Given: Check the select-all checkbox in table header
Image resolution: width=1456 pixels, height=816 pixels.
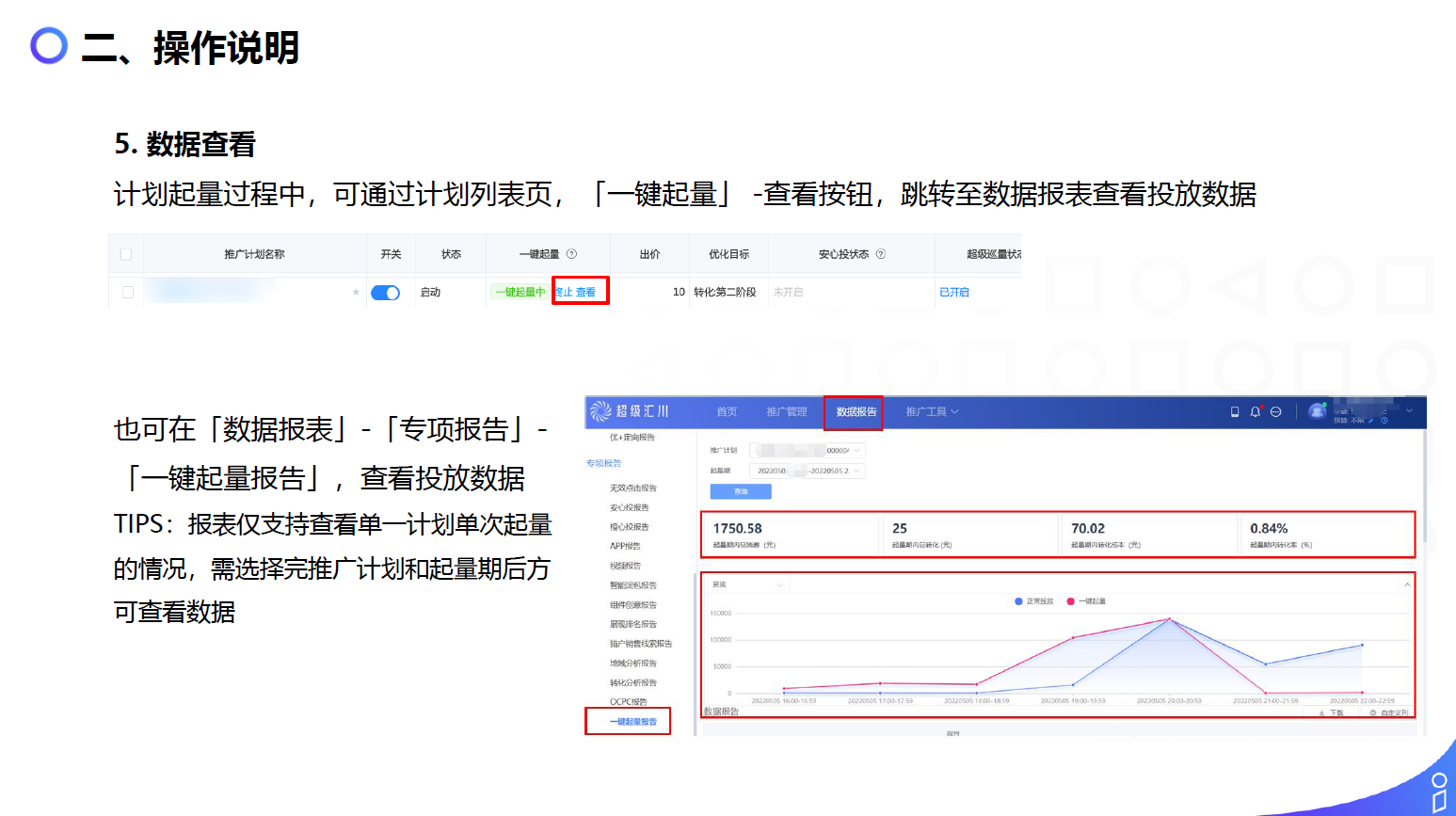Looking at the screenshot, I should click(x=126, y=254).
